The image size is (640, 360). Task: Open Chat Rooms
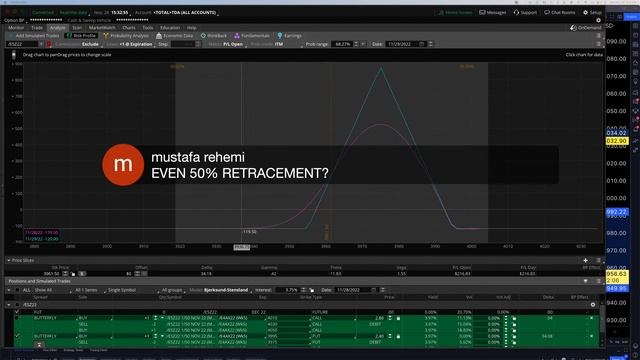coord(559,12)
